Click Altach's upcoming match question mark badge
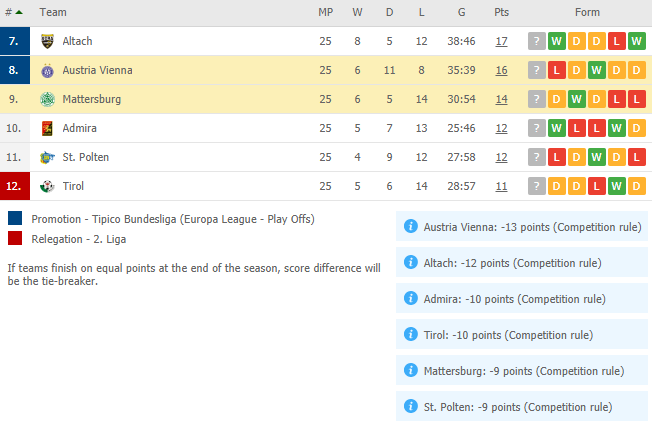Viewport: 652px width, 429px height. pyautogui.click(x=537, y=41)
